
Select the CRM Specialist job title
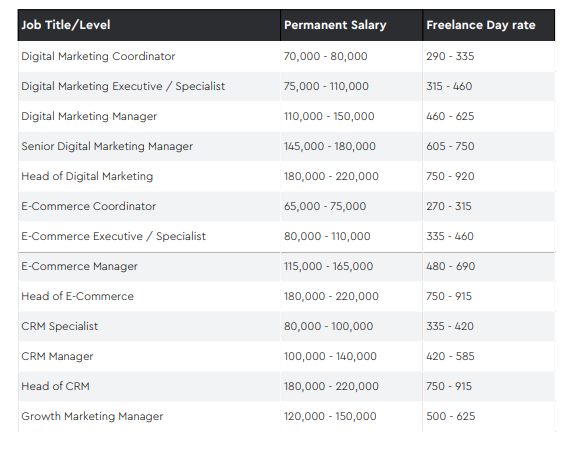coord(60,326)
